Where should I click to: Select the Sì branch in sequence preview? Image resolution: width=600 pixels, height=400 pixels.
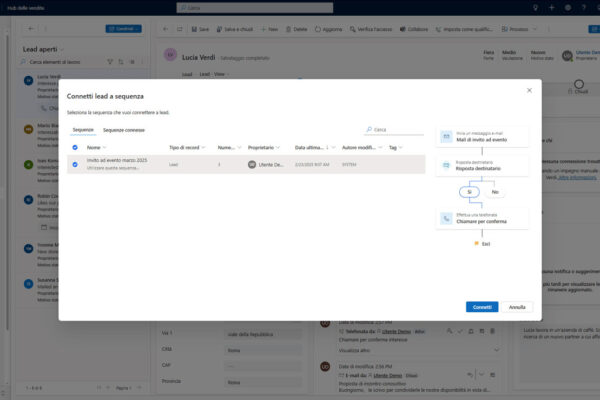[469, 192]
